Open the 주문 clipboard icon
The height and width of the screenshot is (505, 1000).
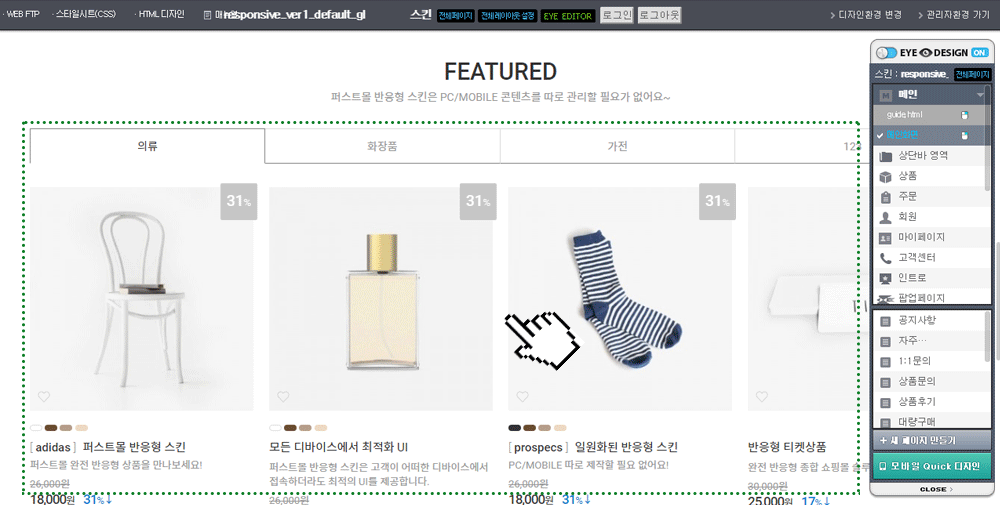[885, 197]
